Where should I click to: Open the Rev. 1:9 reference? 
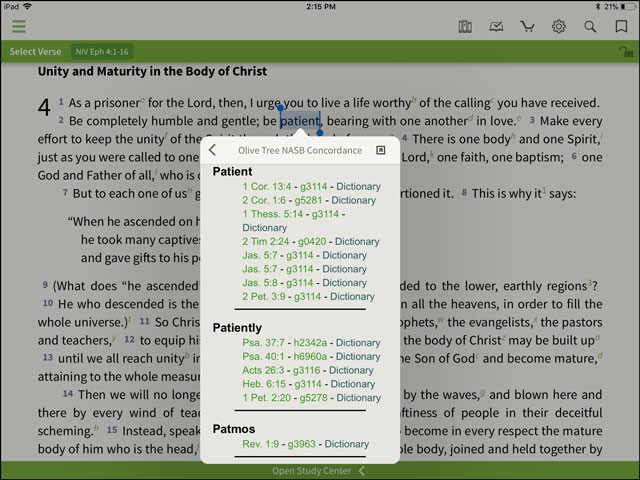pos(261,444)
